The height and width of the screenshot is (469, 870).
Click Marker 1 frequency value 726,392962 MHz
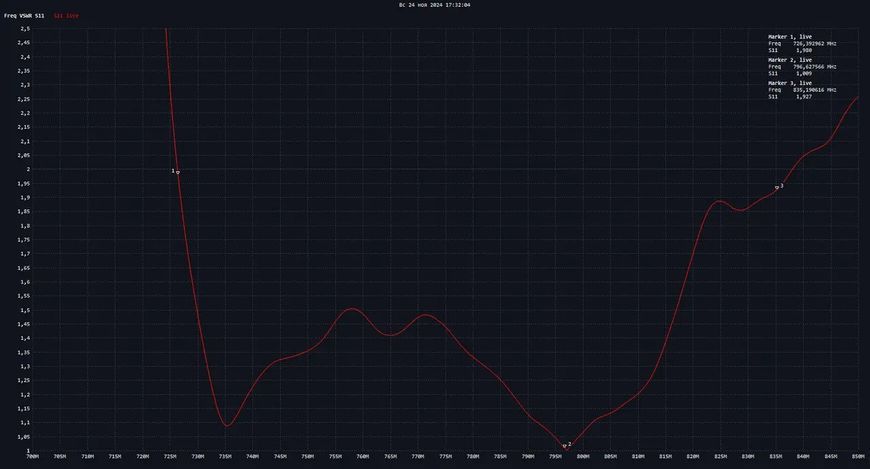815,44
